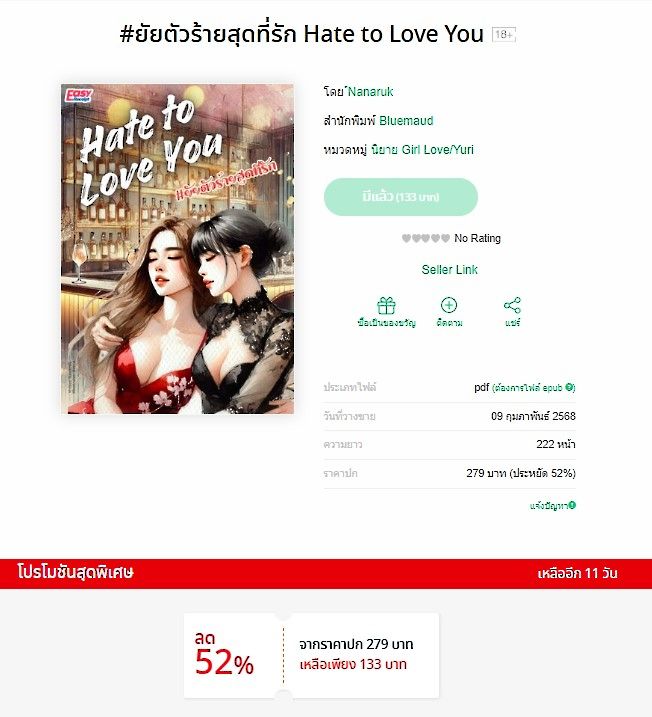Click the มีแล้ว (133 บาท) button
Viewport: 652px width, 717px height.
(x=401, y=197)
